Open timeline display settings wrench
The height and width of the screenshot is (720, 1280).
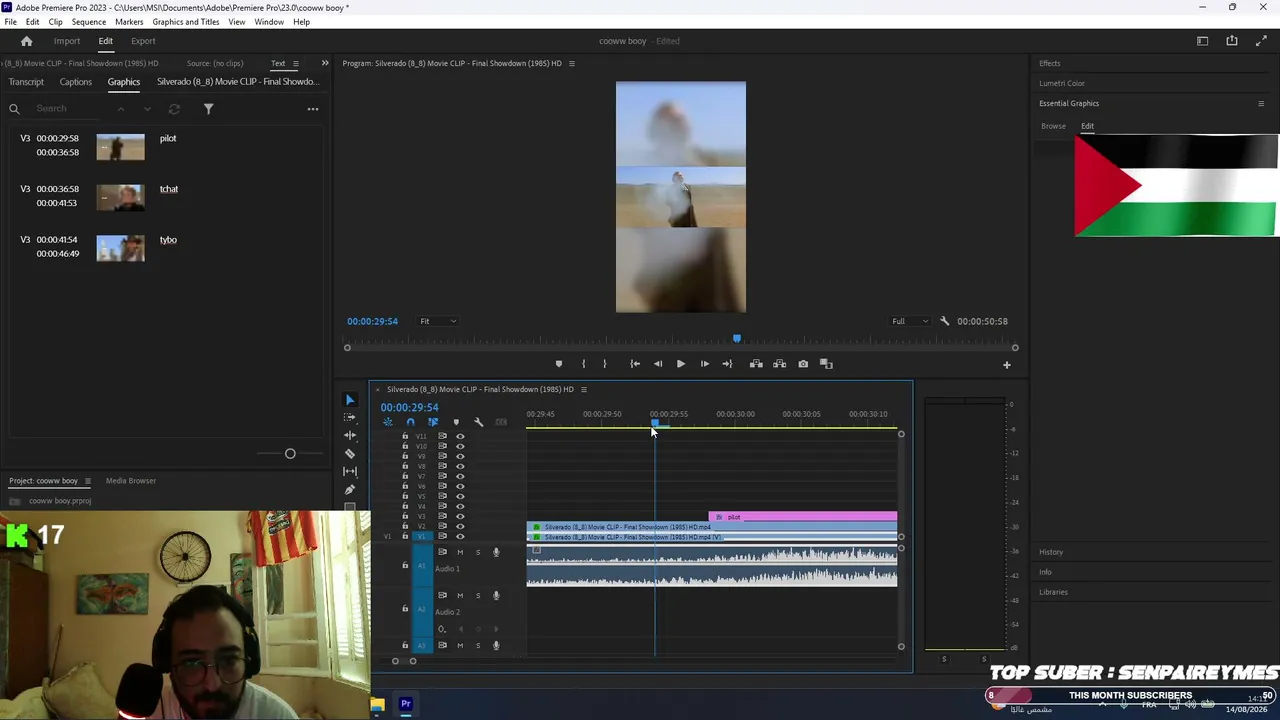pos(478,422)
